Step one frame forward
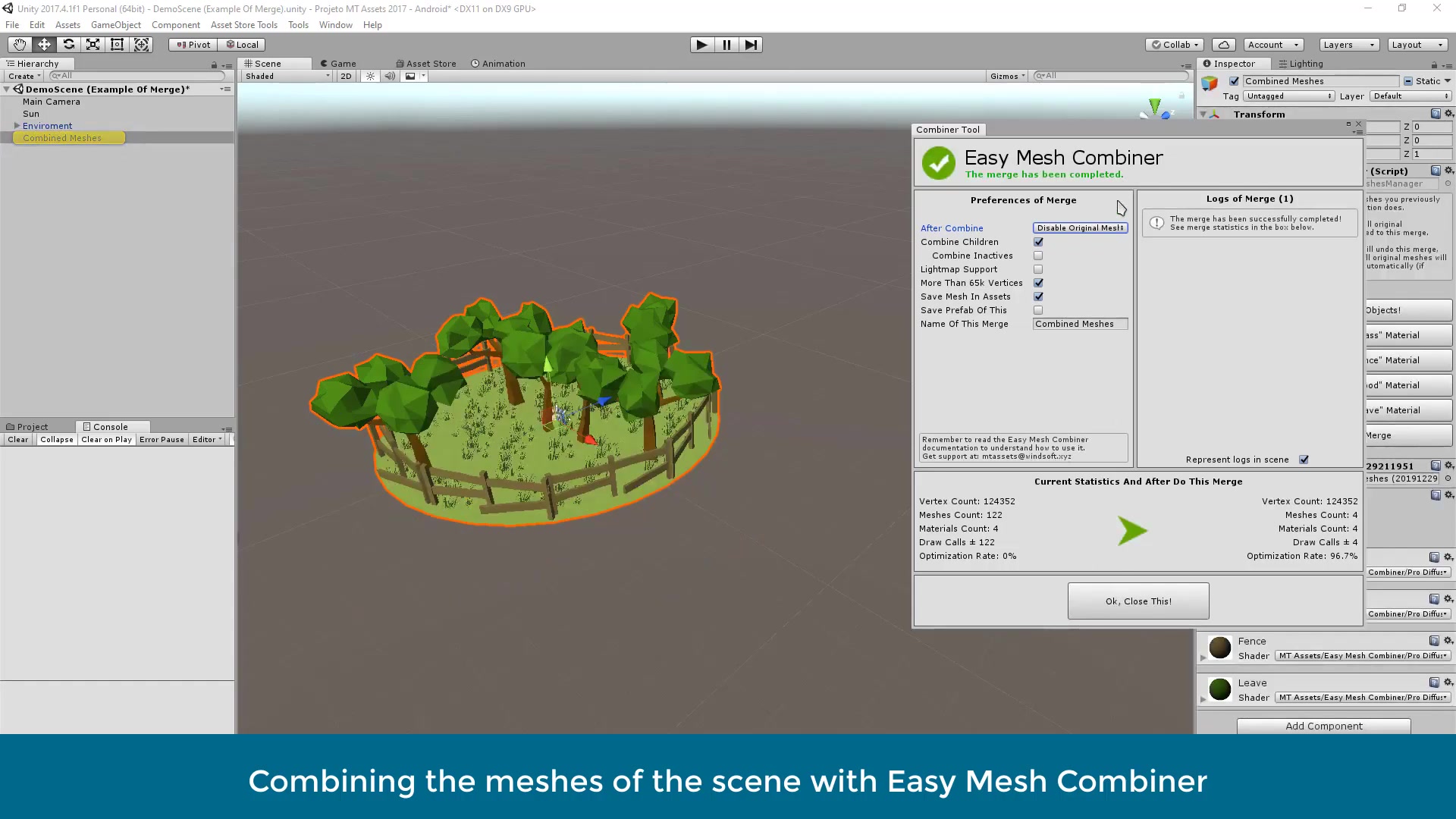The height and width of the screenshot is (819, 1456). pos(751,45)
